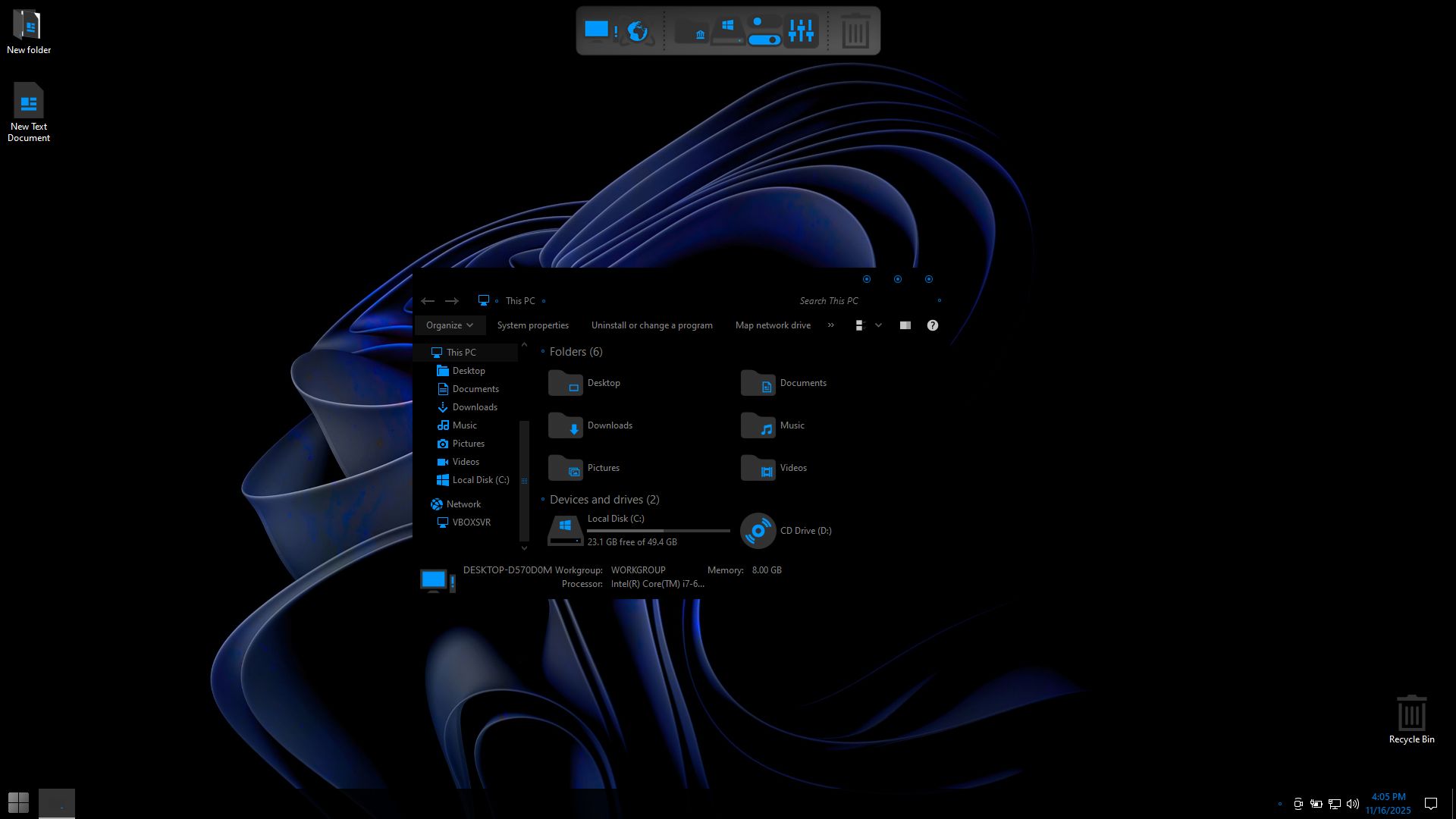Toggle the preview pane button

coord(905,325)
